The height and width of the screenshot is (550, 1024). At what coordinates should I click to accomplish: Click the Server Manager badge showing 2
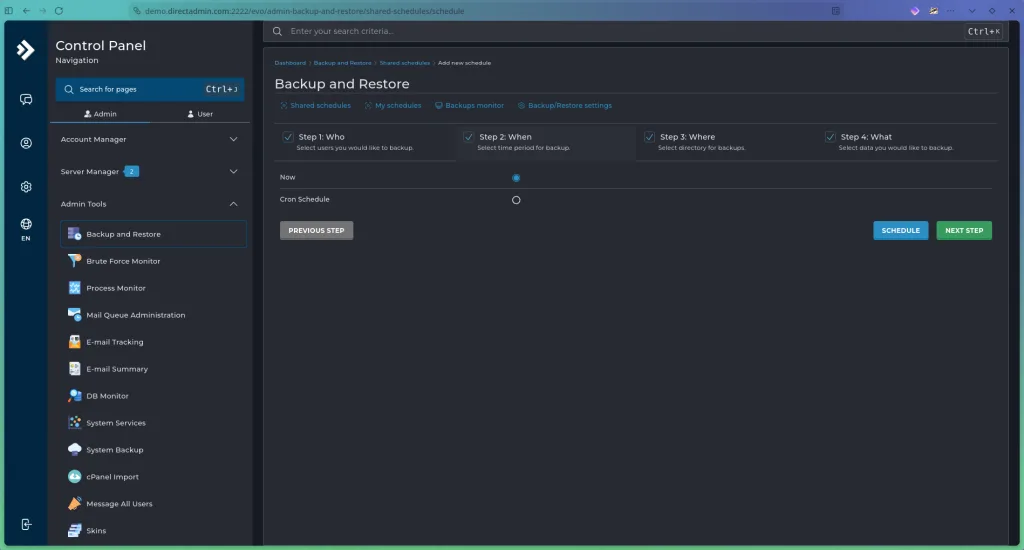(x=131, y=171)
